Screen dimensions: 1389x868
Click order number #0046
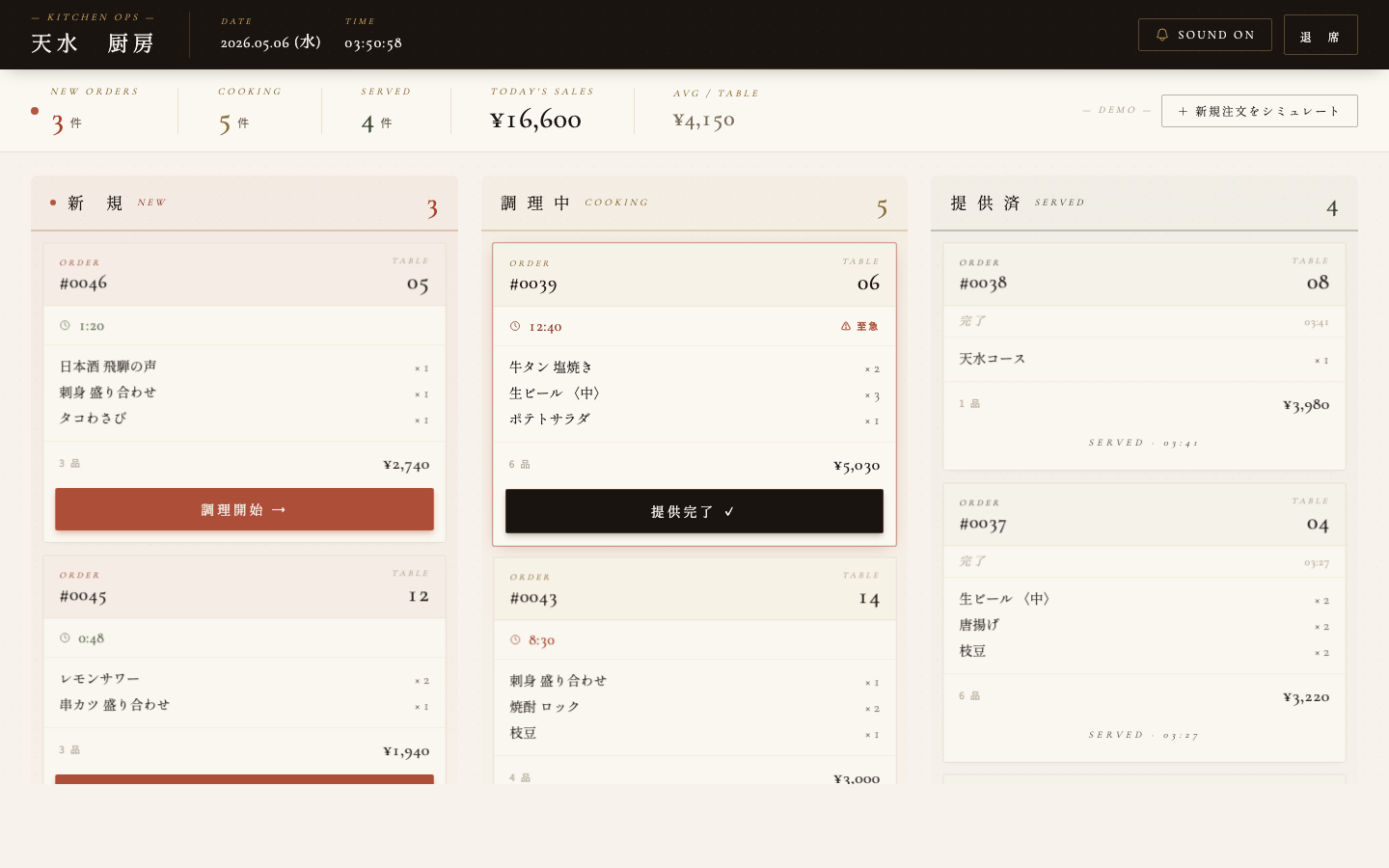tap(83, 283)
